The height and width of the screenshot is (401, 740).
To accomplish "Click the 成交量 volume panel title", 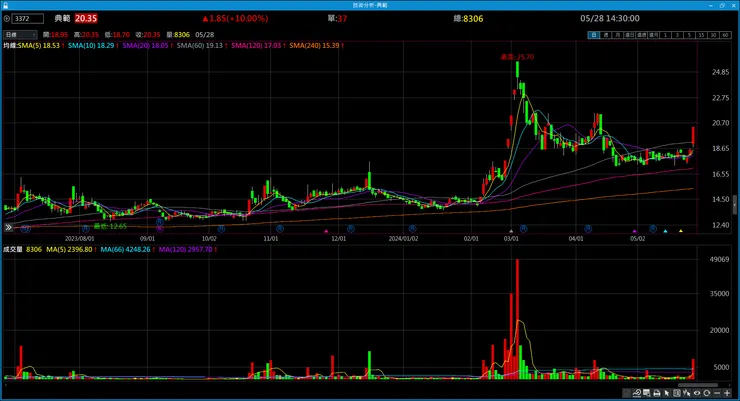I will (13, 250).
